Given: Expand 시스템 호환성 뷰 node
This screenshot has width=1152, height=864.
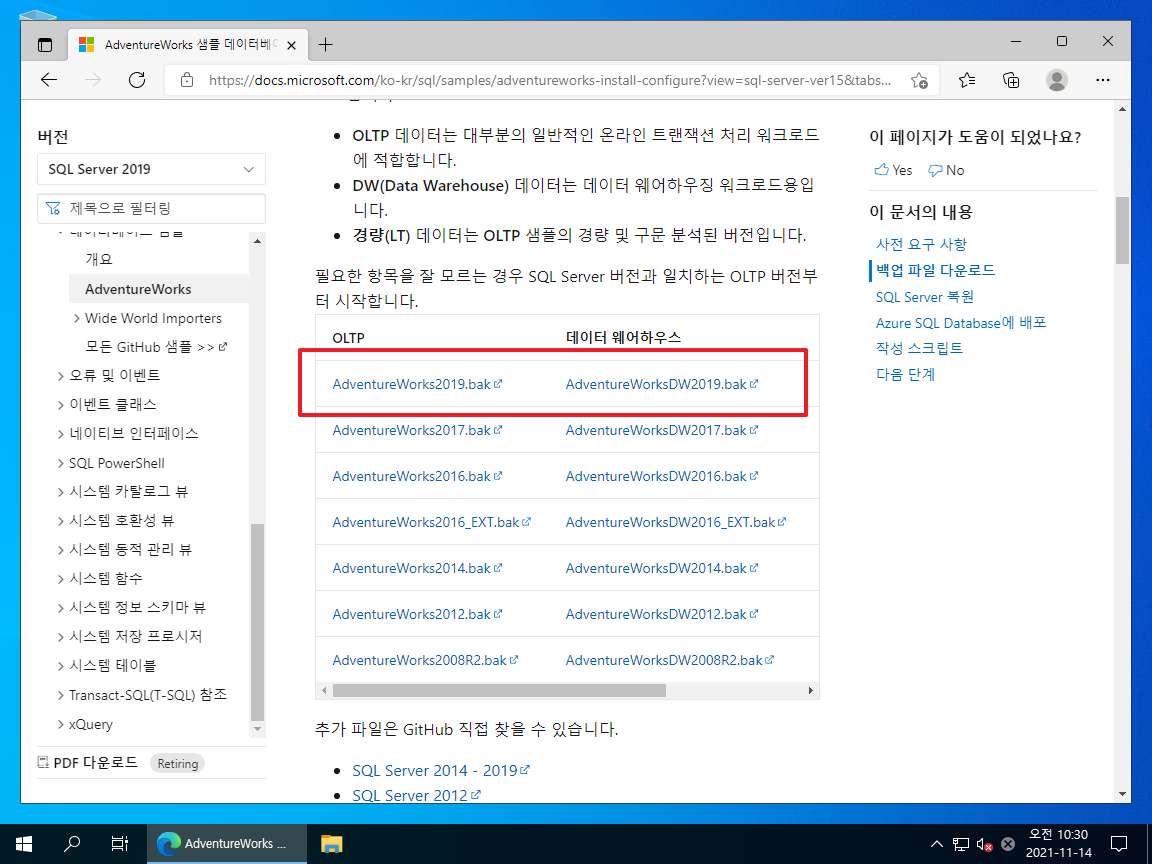Looking at the screenshot, I should point(61,521).
